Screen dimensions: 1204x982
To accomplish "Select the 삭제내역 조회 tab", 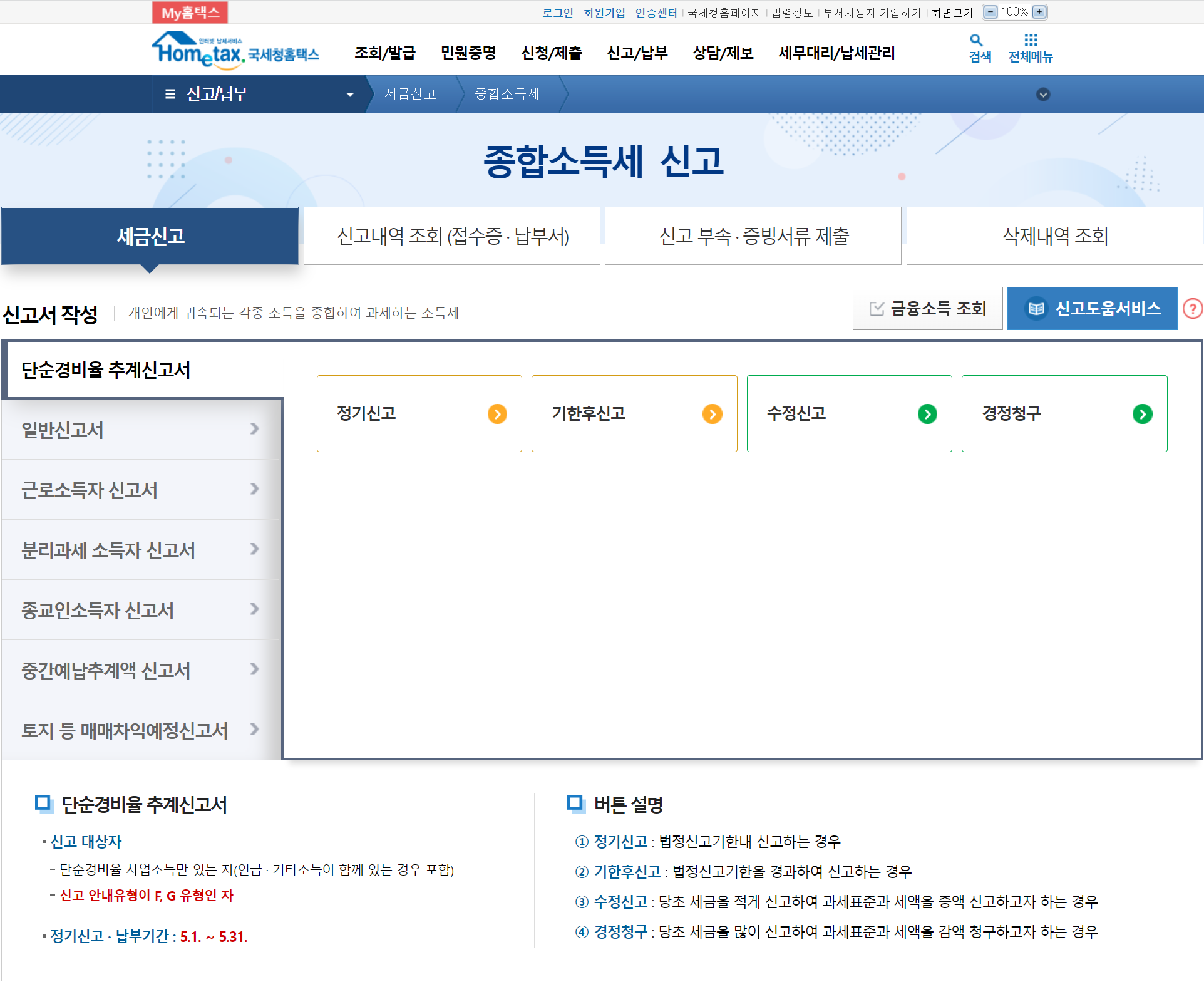I will click(x=1054, y=236).
